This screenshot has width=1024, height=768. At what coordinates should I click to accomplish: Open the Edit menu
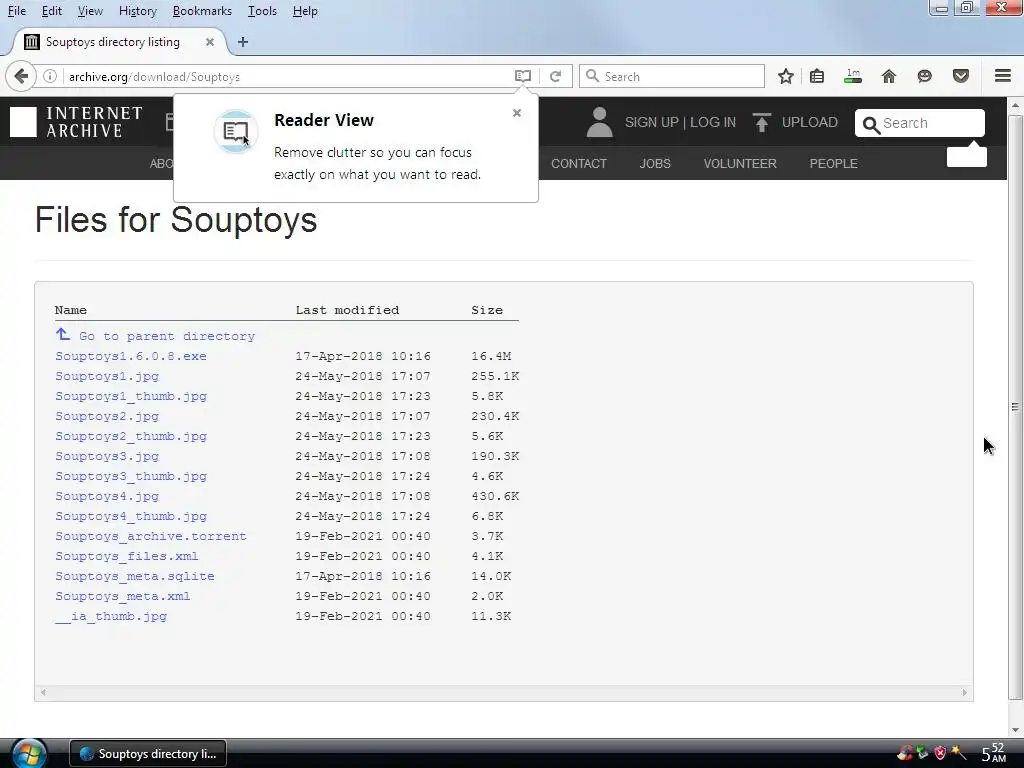pos(52,11)
